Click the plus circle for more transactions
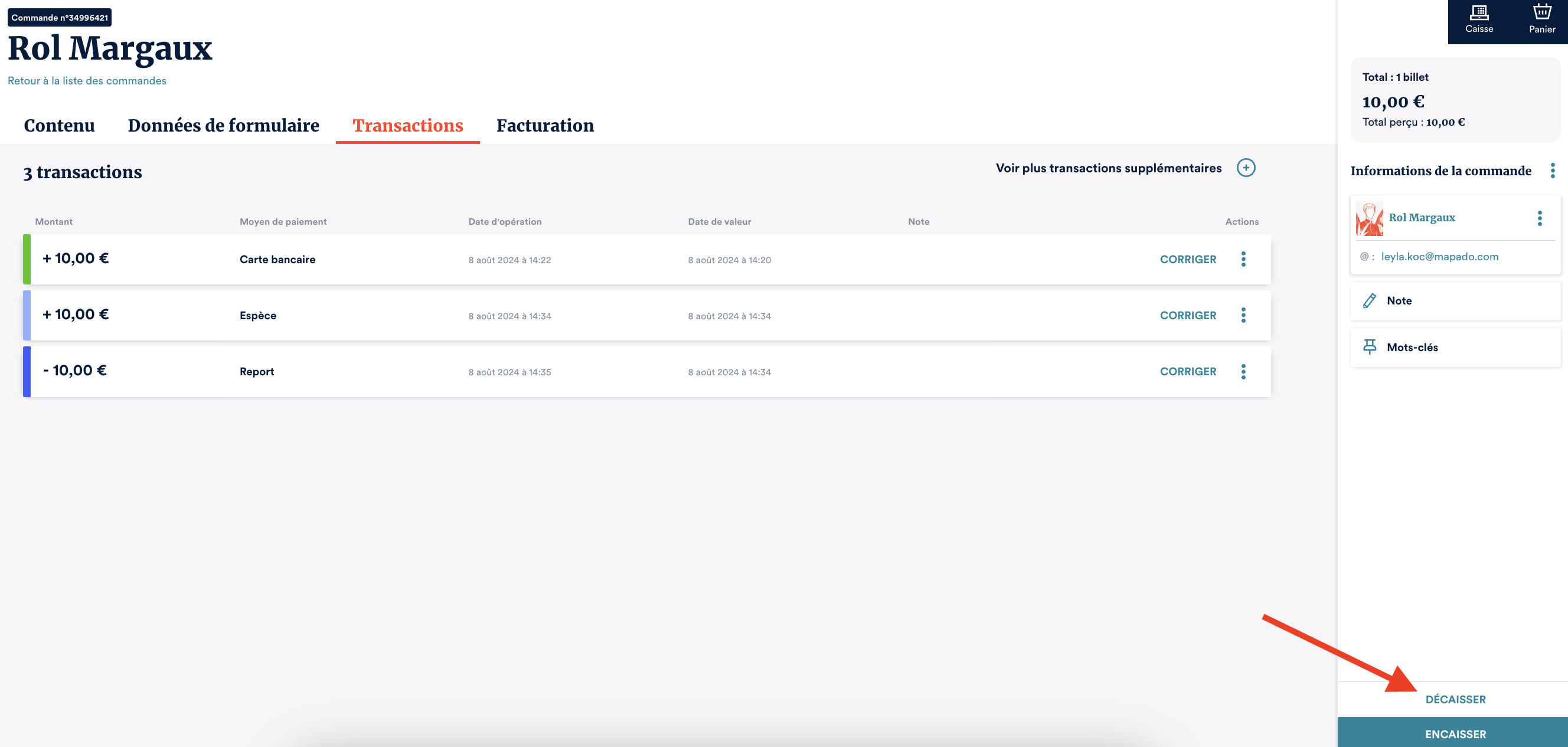The width and height of the screenshot is (1568, 747). point(1246,168)
